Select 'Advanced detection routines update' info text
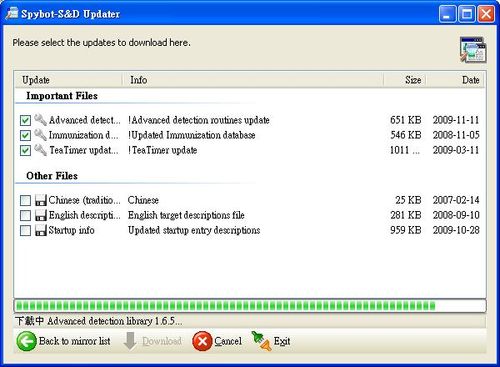This screenshot has width=500, height=367. coord(199,120)
